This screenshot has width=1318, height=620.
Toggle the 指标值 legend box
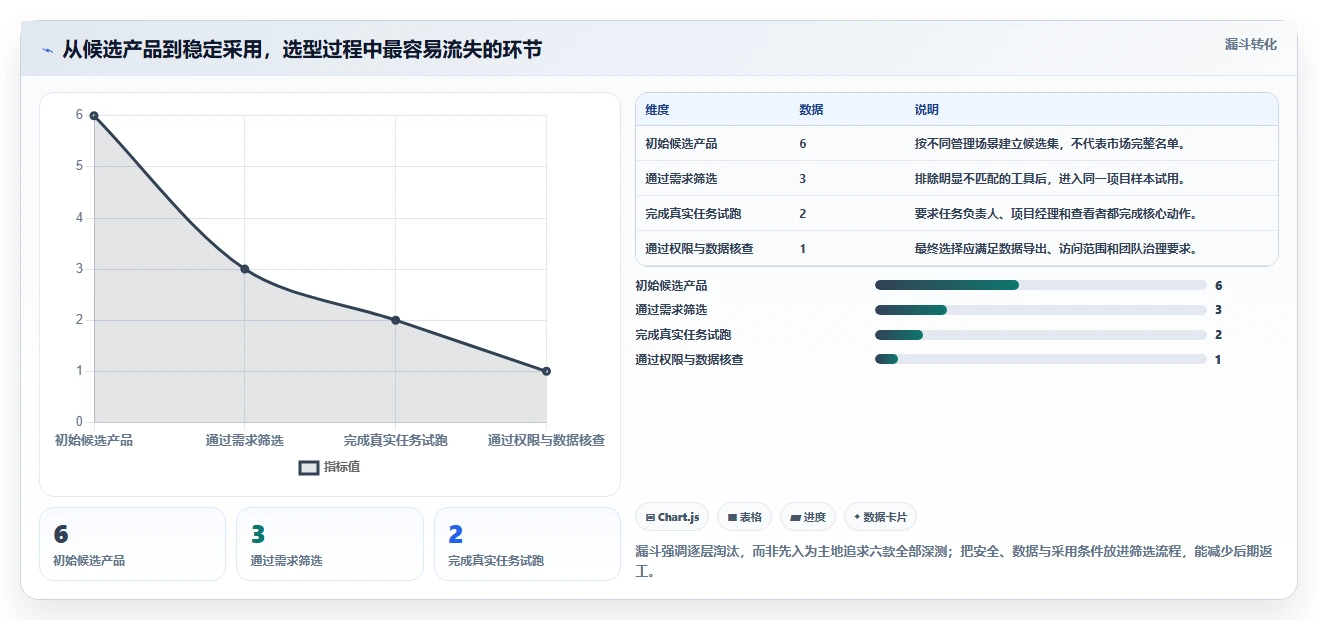click(x=309, y=467)
